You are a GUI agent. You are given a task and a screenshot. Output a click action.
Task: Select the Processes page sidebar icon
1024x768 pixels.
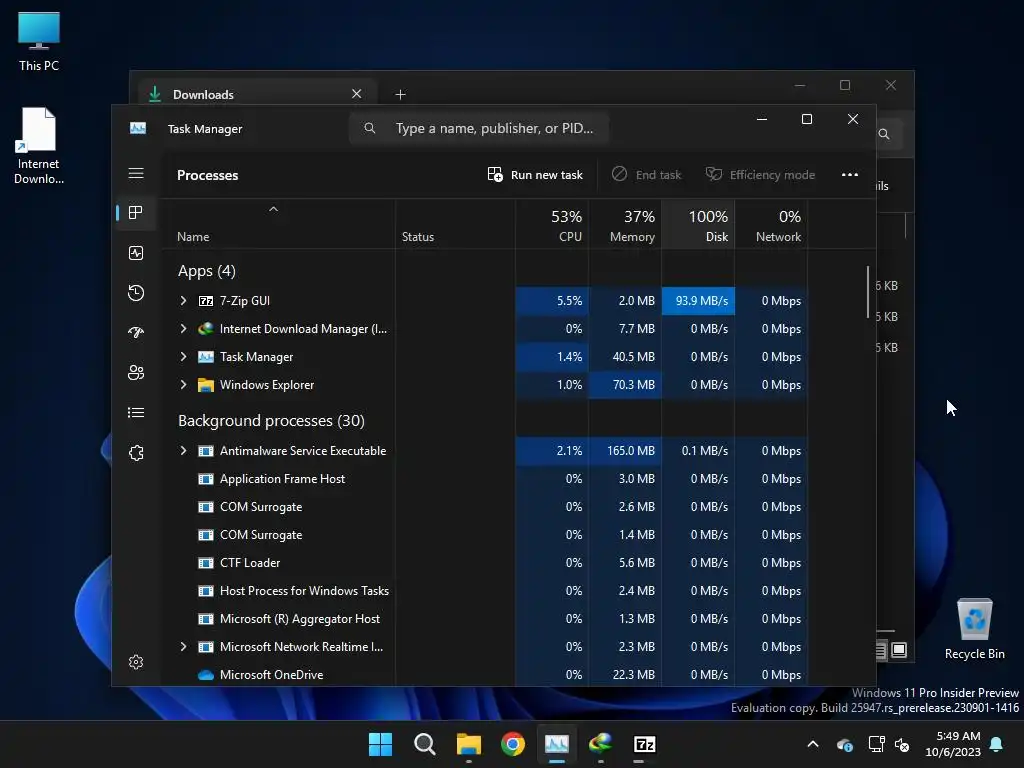click(136, 212)
